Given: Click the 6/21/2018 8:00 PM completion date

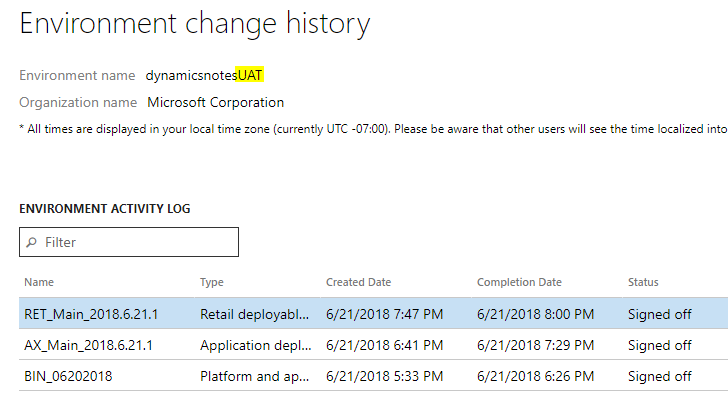Looking at the screenshot, I should [535, 314].
